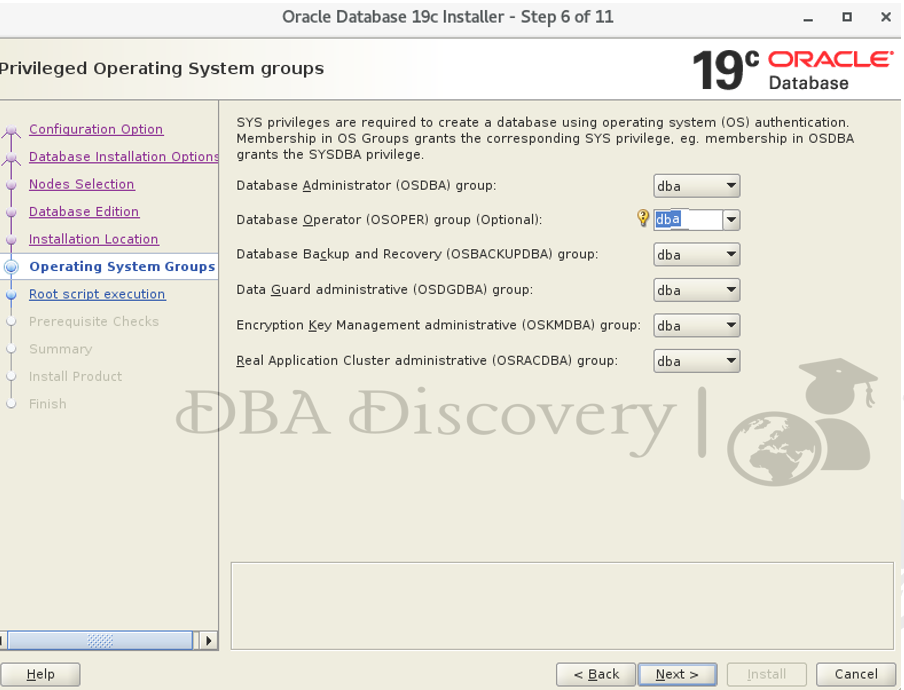Click the 'Summary' step text

(61, 349)
